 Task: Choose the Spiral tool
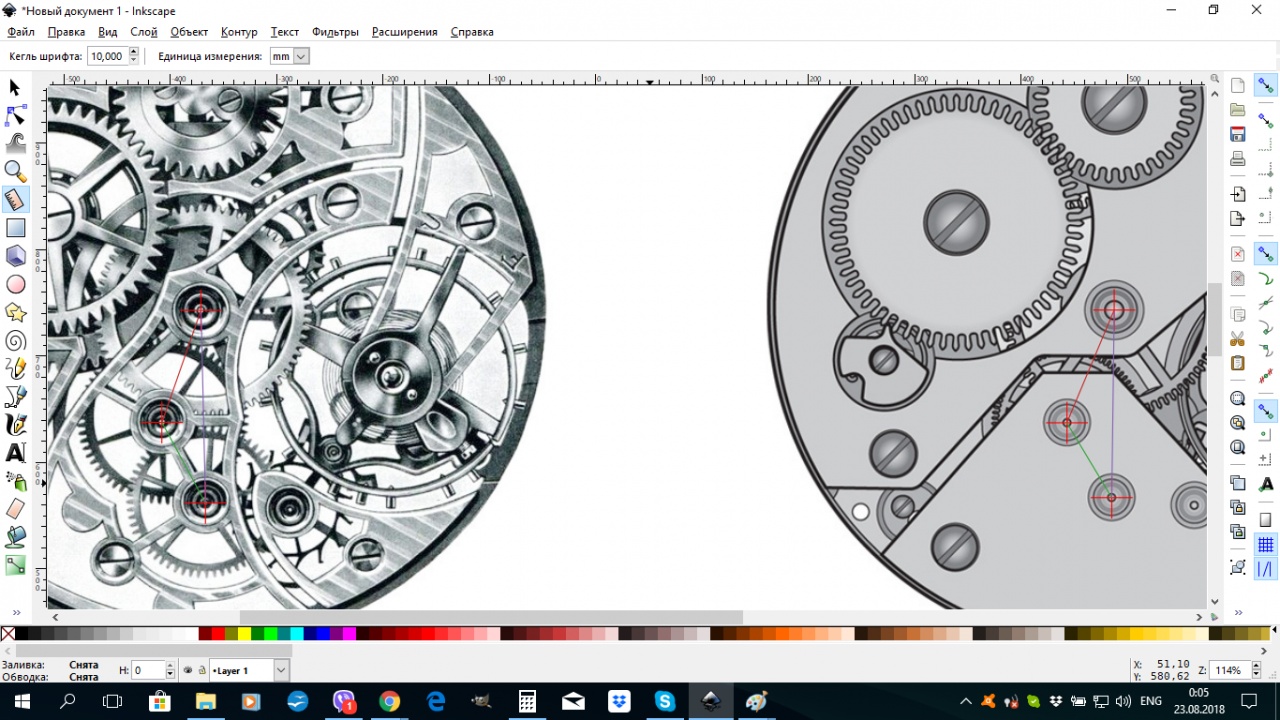[x=15, y=341]
